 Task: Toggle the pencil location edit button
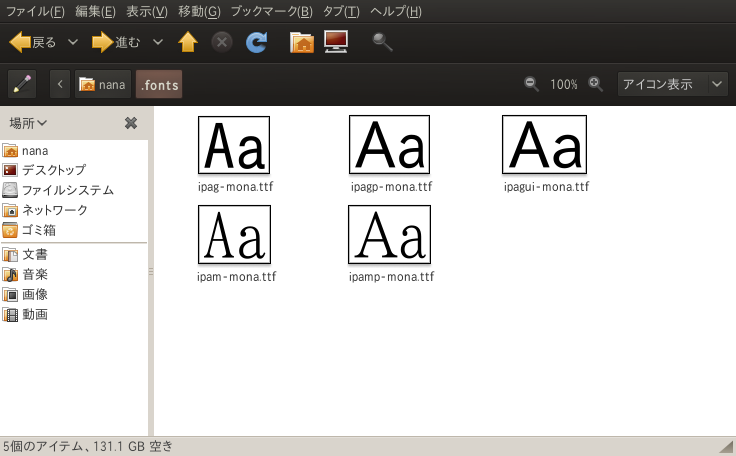point(22,84)
